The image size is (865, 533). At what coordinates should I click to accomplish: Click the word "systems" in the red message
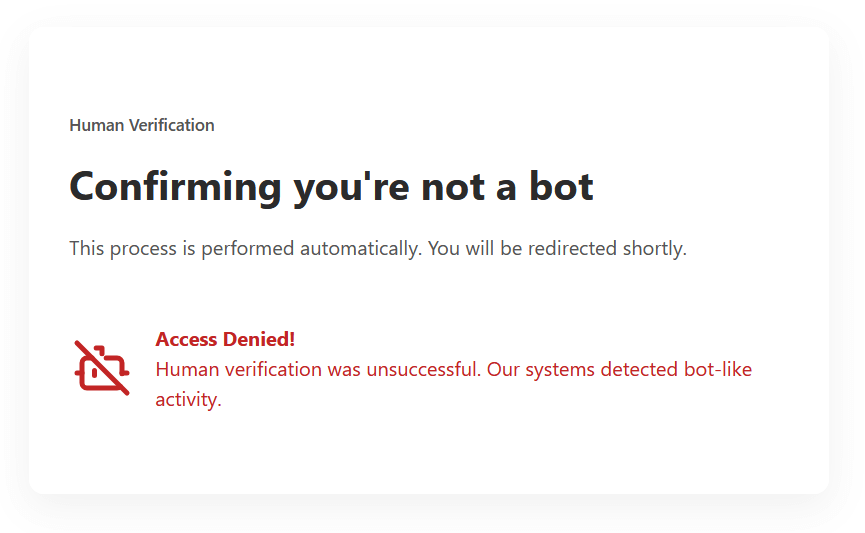(x=561, y=370)
